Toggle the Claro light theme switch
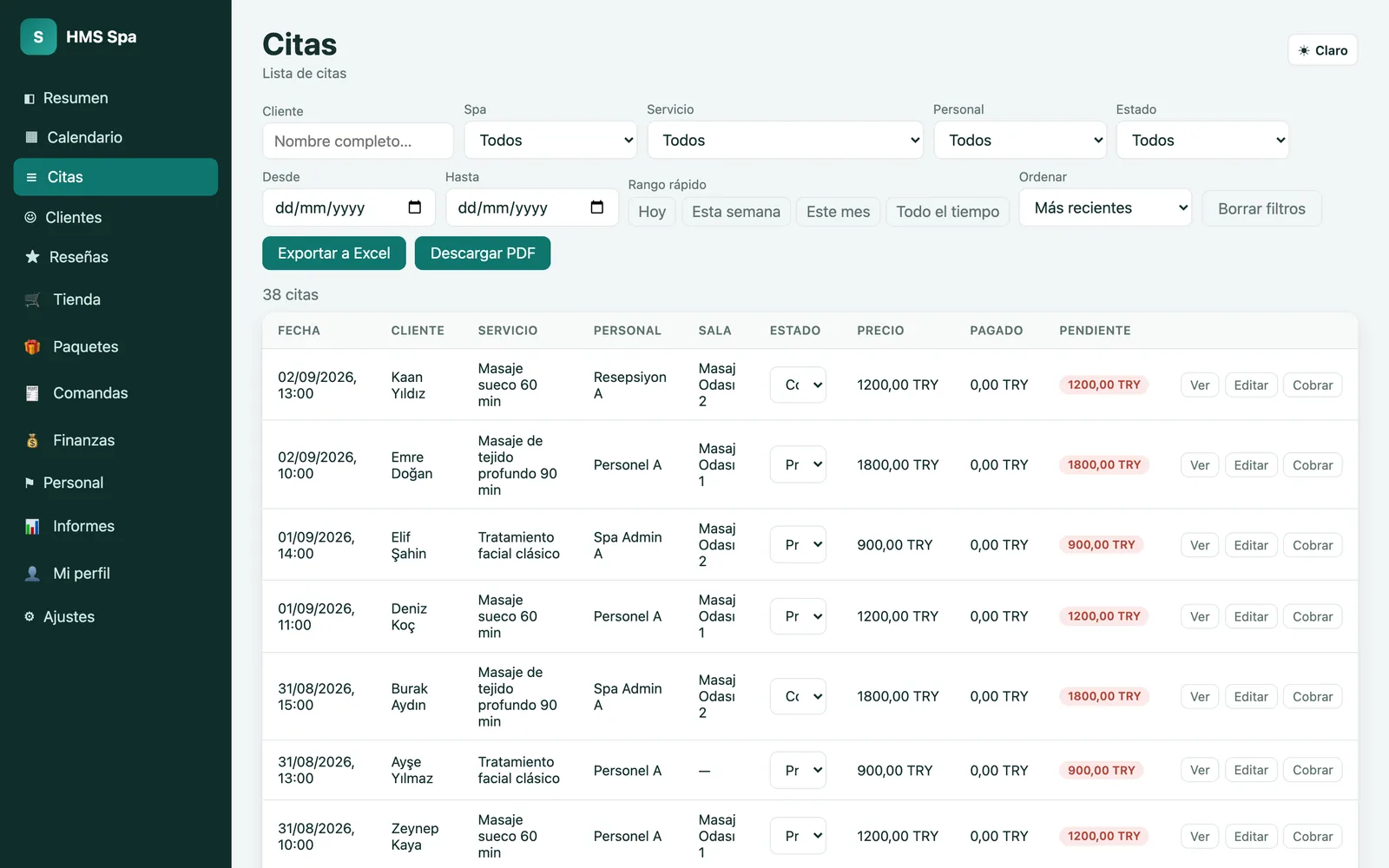1389x868 pixels. click(x=1322, y=50)
